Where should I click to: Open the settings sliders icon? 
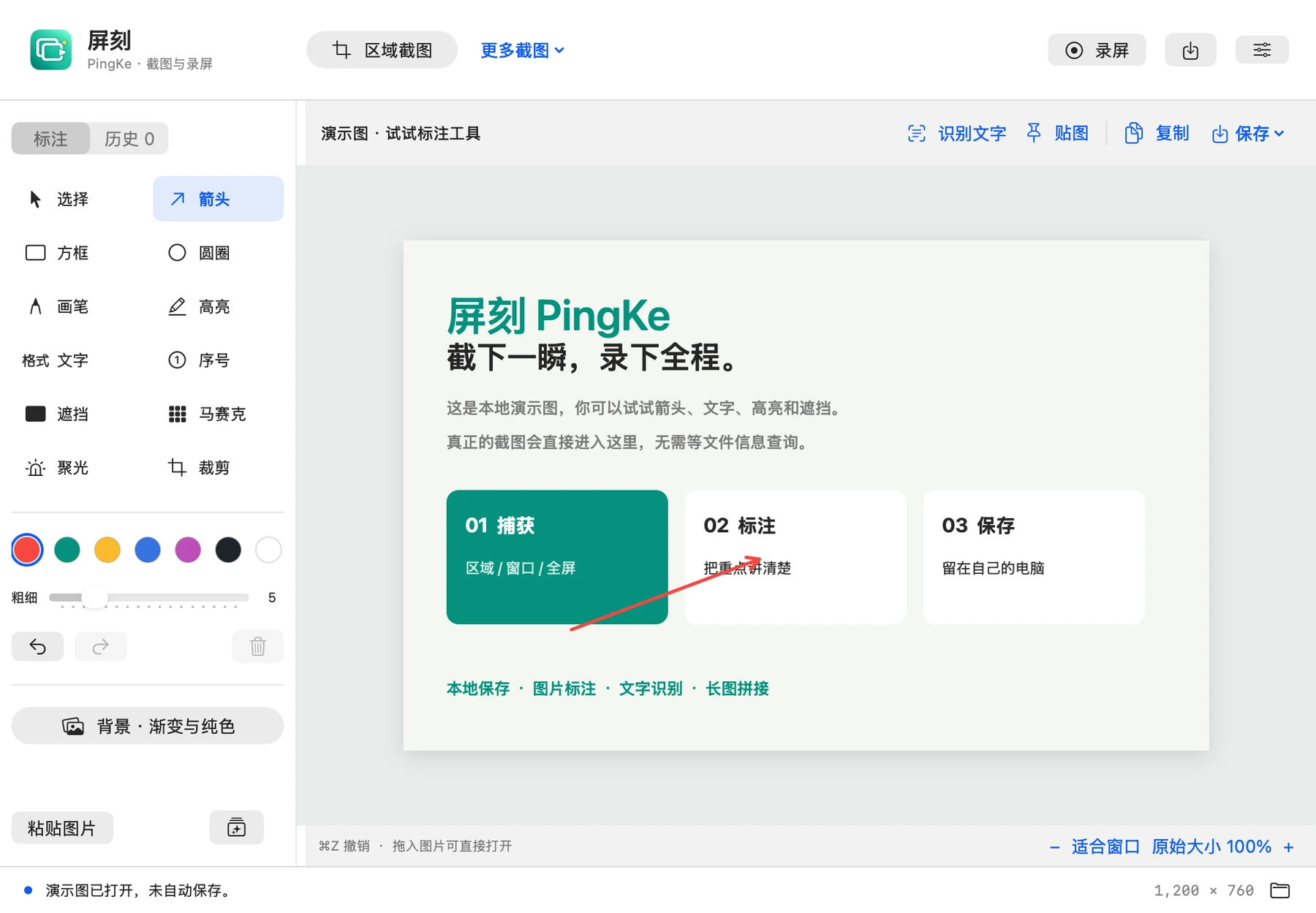tap(1262, 50)
